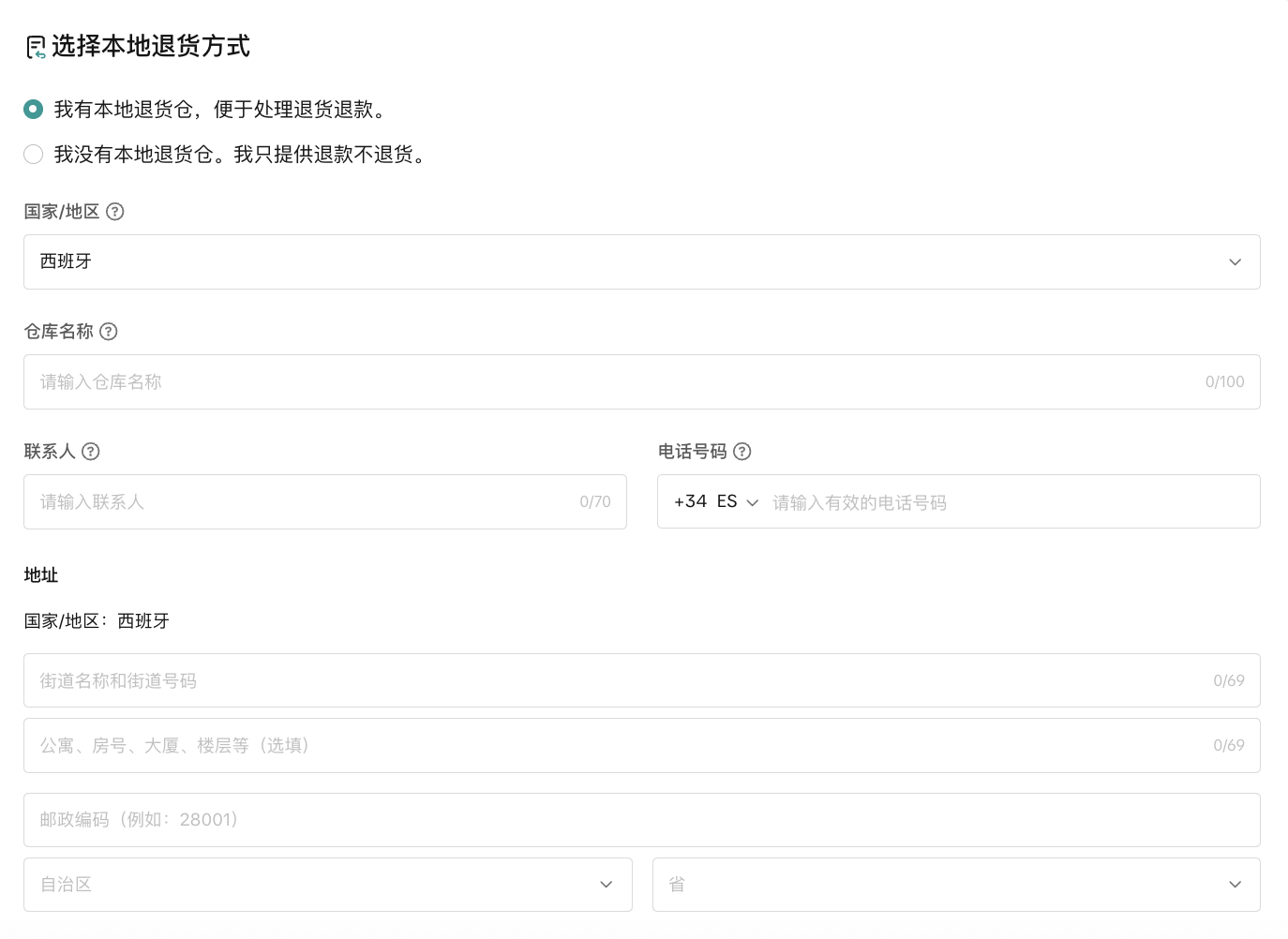Click help icon beside 电话号码 label
This screenshot has width=1288, height=939.
coord(742,452)
